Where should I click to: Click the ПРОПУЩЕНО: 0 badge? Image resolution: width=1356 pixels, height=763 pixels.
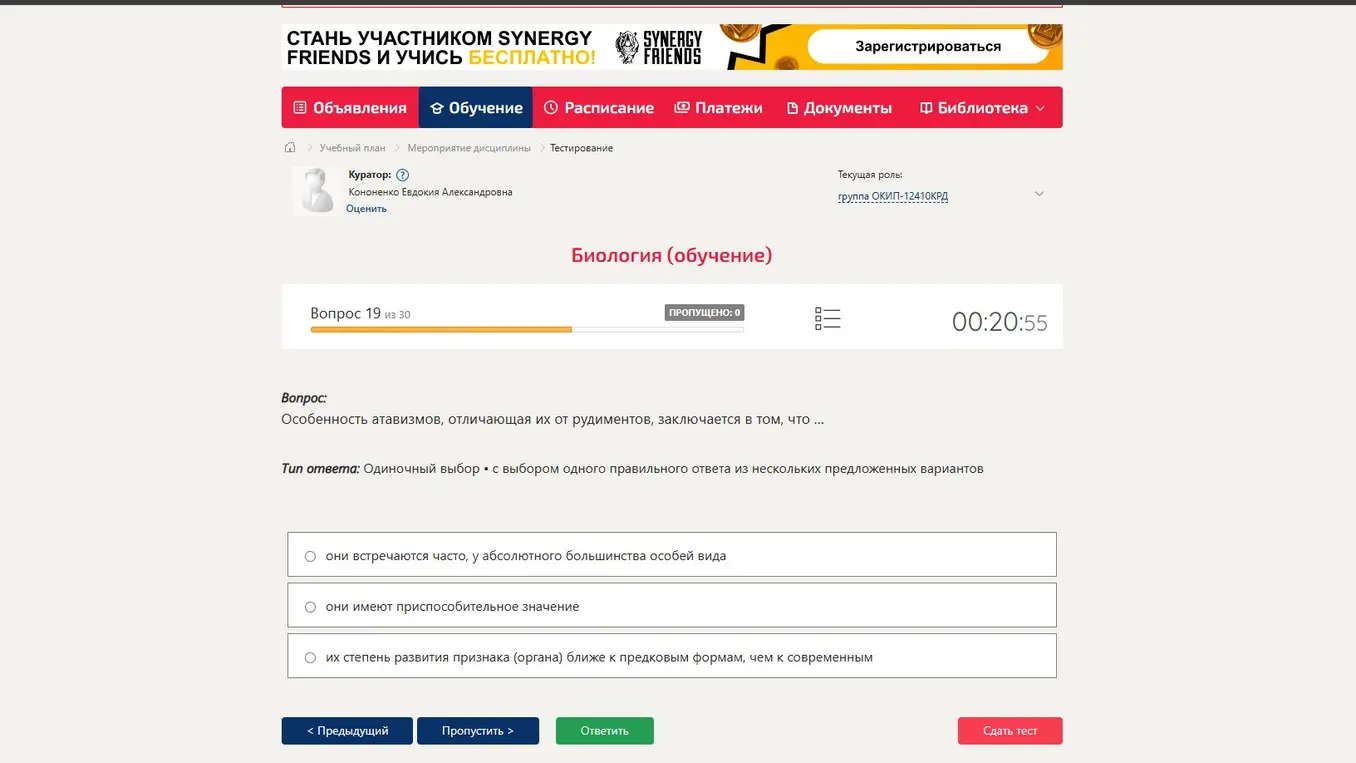tap(704, 312)
